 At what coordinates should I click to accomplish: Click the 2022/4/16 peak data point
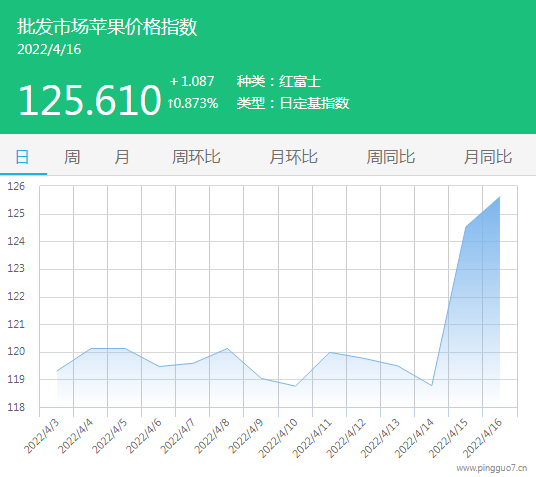click(500, 197)
